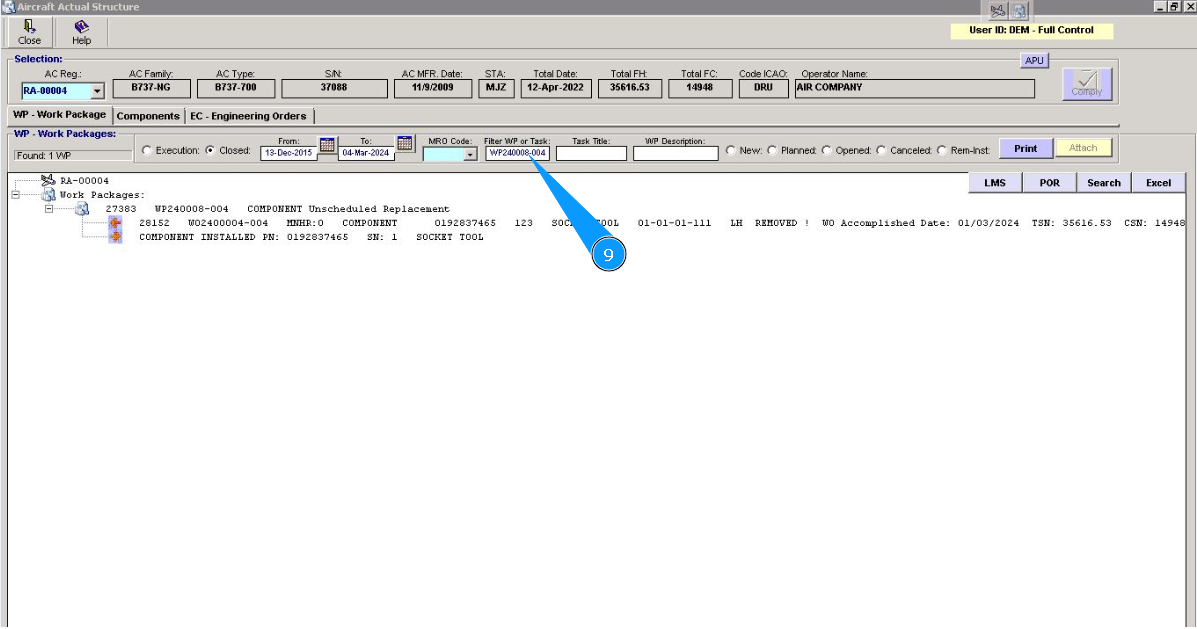
Task: Click the Close toolbar icon
Action: [29, 32]
